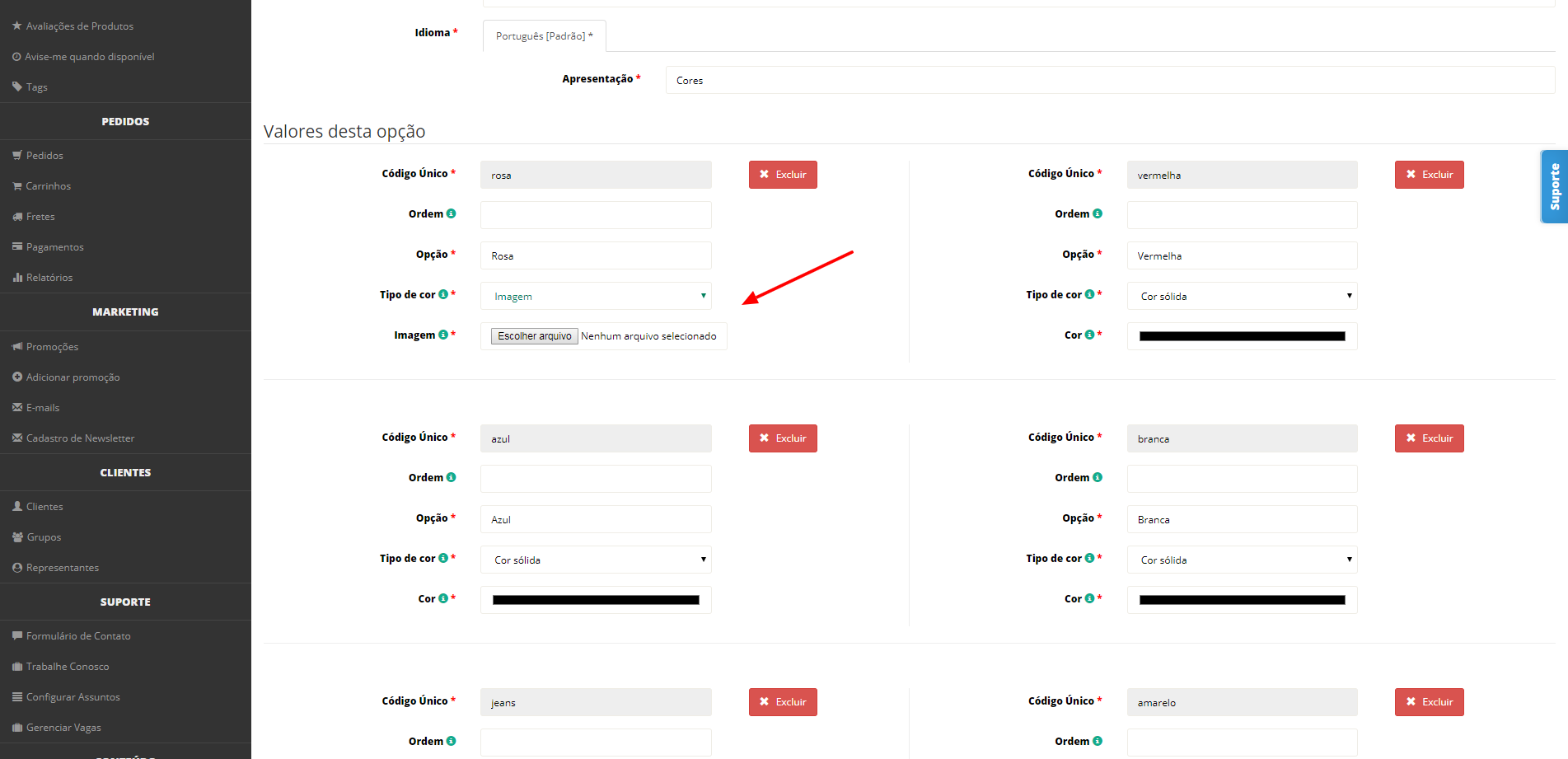The image size is (1568, 759).
Task: Click the Opção field containing Azul
Action: point(596,519)
